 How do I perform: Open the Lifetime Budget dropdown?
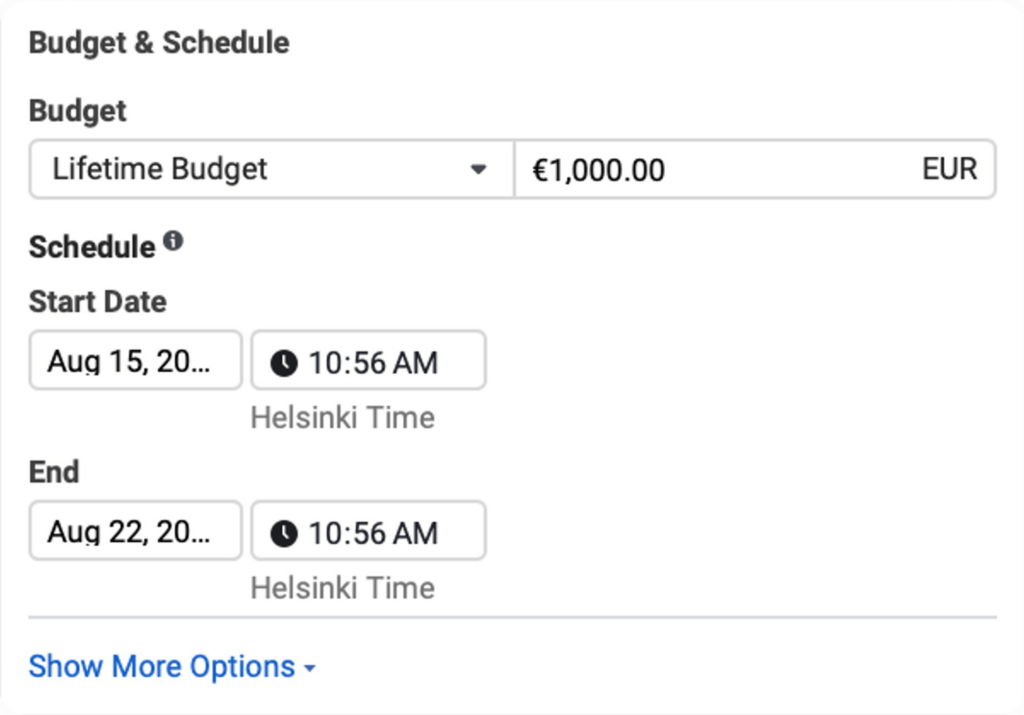tap(272, 169)
